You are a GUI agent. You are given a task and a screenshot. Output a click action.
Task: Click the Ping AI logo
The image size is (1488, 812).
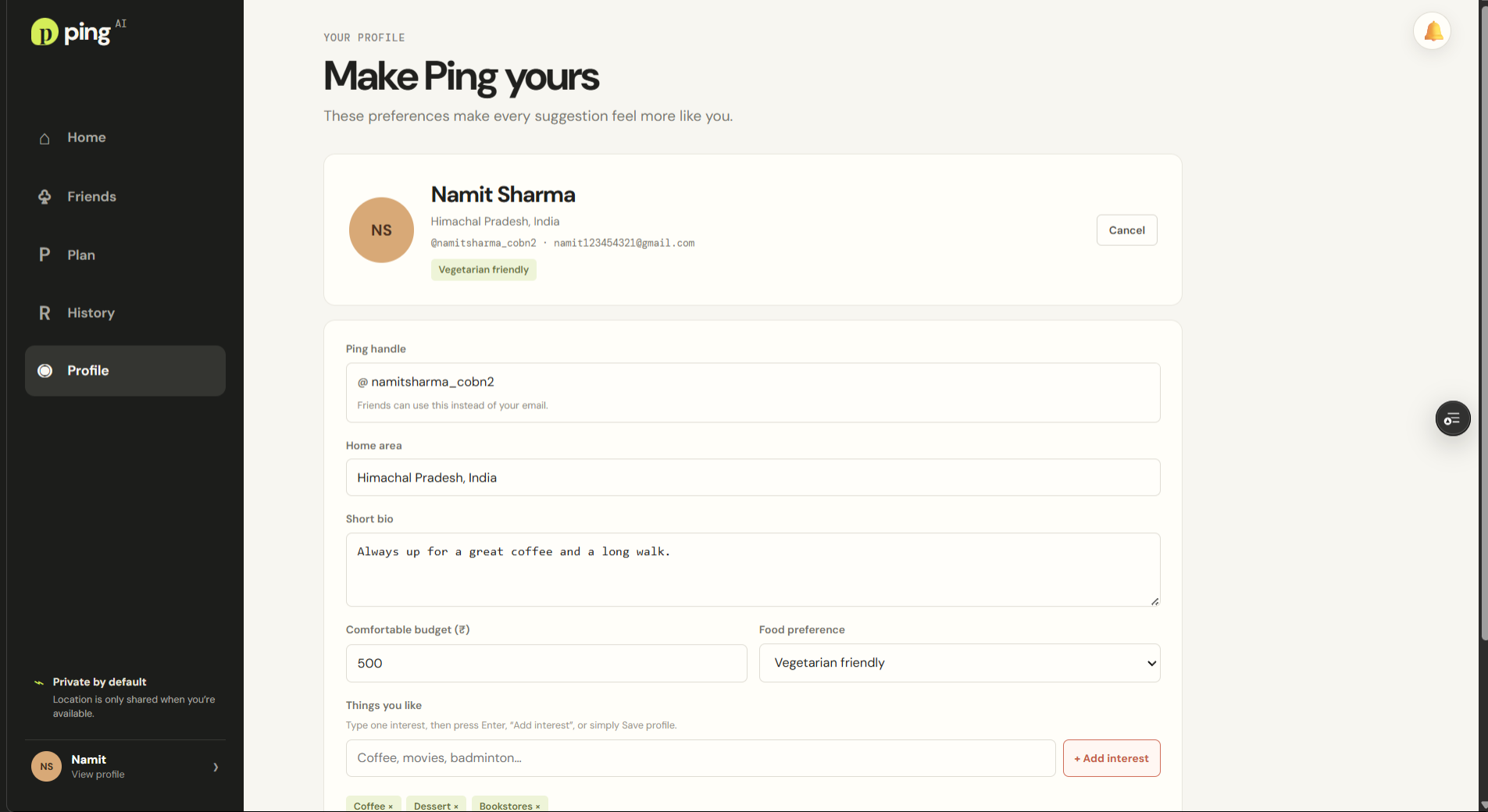click(x=78, y=32)
